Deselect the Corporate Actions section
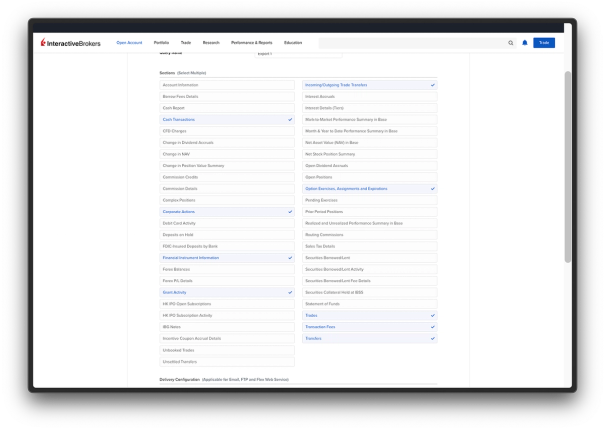 point(227,212)
